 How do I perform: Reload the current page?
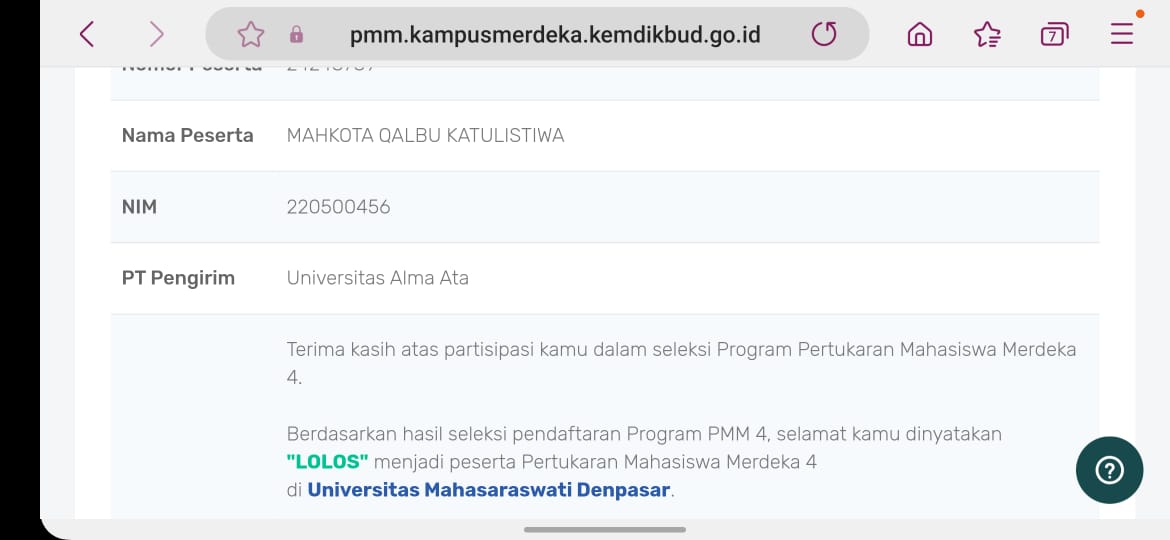[824, 35]
